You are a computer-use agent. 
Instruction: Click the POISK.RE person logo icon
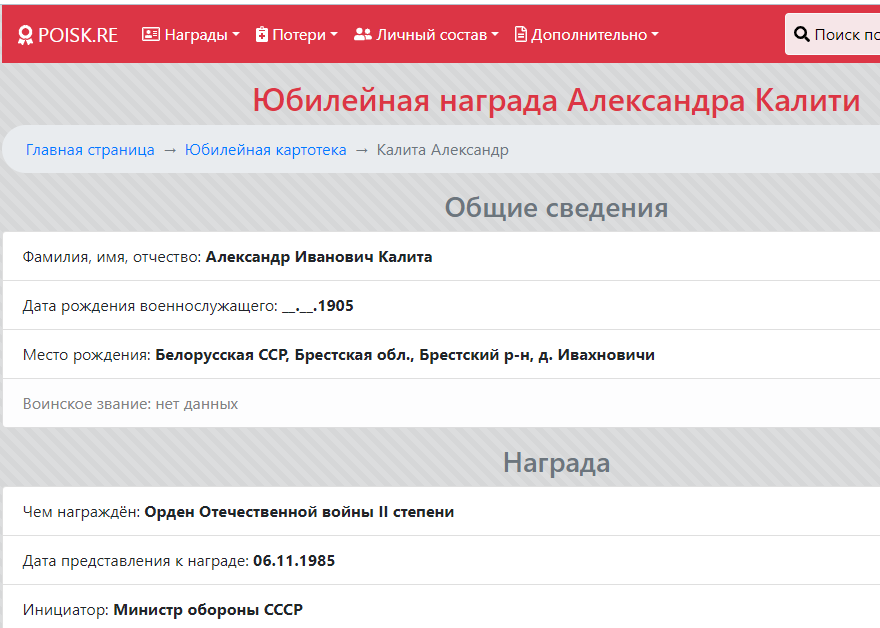coord(24,33)
